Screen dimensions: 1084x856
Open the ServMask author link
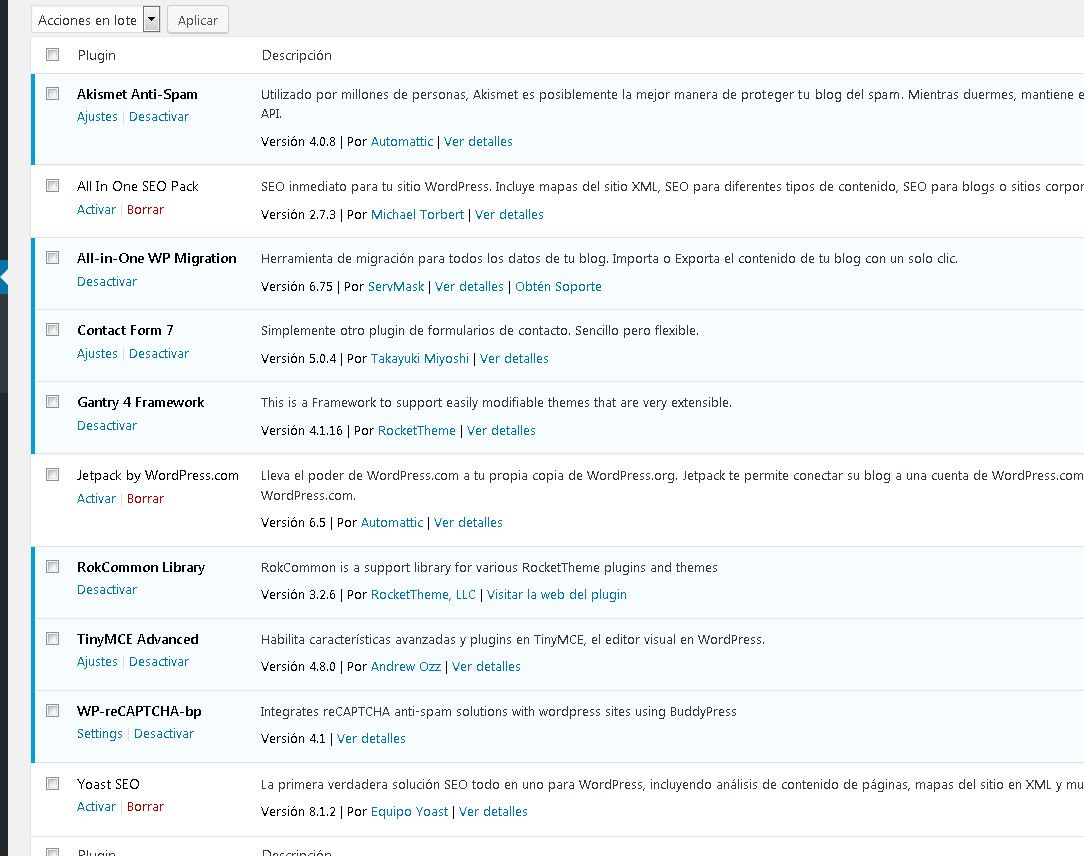tap(395, 286)
